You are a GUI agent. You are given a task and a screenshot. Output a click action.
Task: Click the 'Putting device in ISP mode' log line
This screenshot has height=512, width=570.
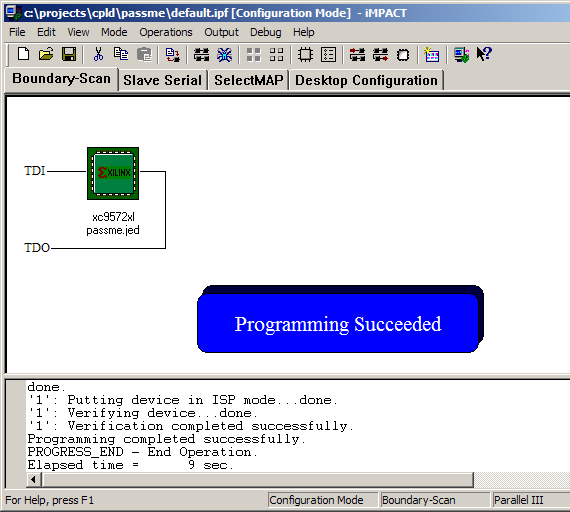click(x=183, y=400)
